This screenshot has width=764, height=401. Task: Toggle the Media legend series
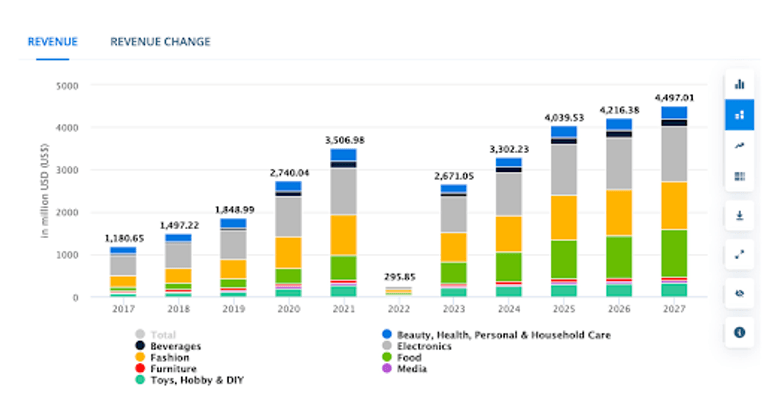pyautogui.click(x=404, y=368)
